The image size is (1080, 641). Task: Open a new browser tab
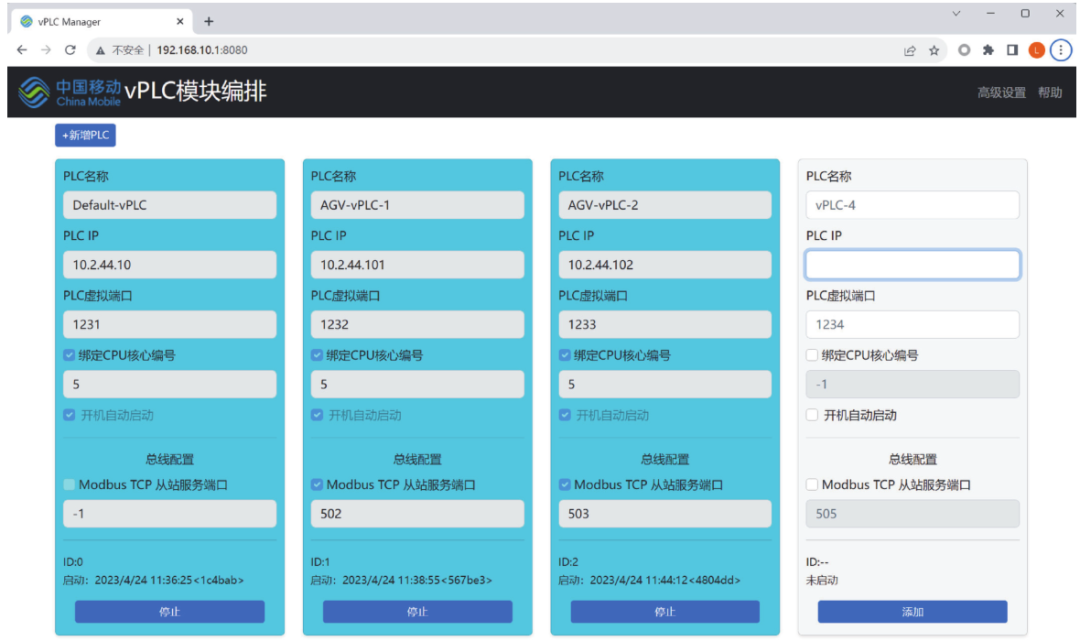pyautogui.click(x=209, y=21)
